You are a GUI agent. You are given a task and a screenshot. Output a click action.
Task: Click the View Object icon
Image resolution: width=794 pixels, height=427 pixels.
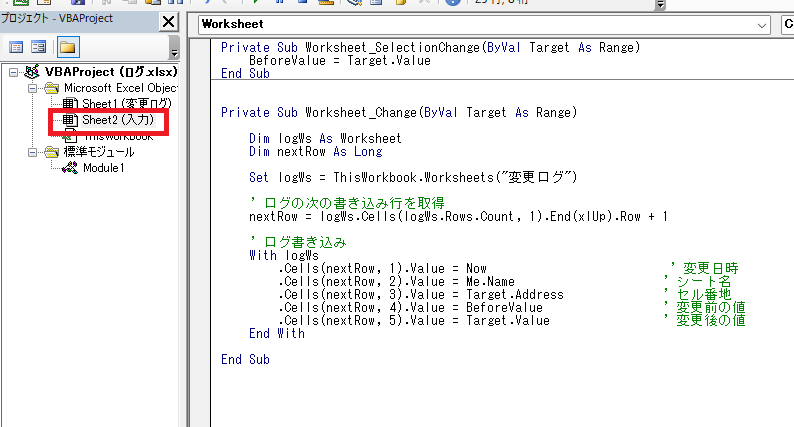39,47
